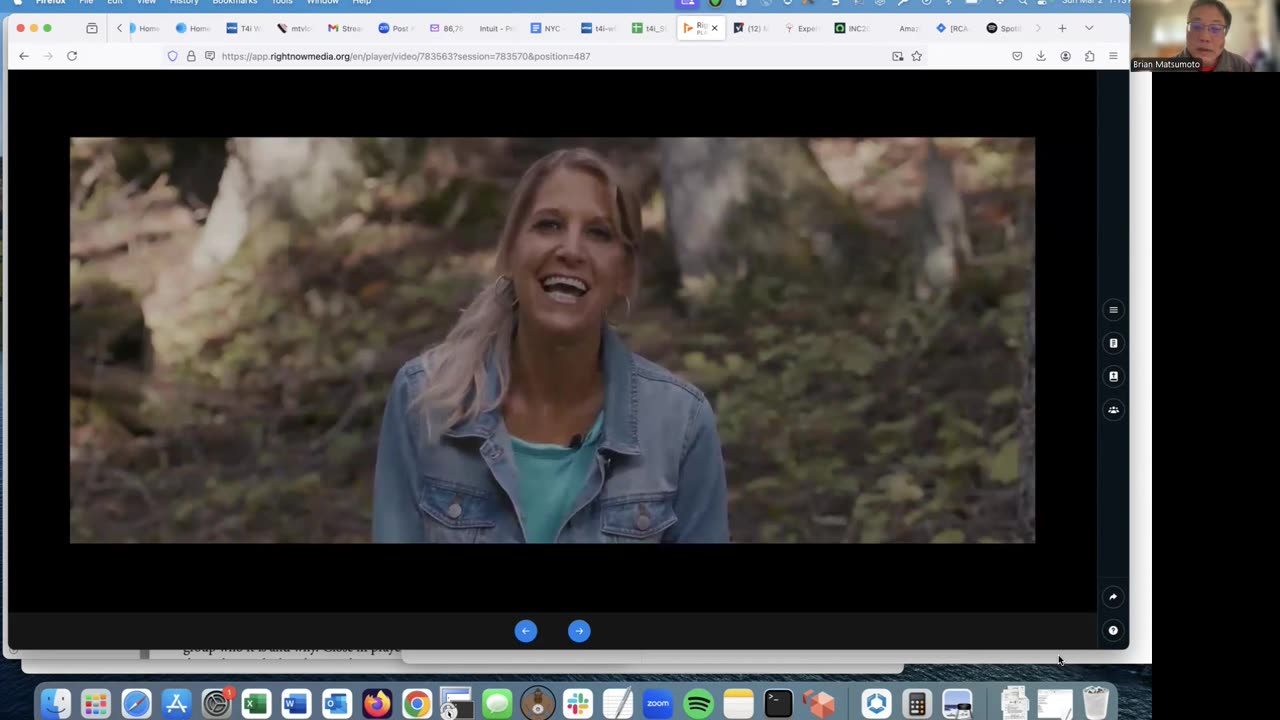This screenshot has height=720, width=1280.
Task: Open Spotify app from the Dock
Action: click(x=698, y=703)
